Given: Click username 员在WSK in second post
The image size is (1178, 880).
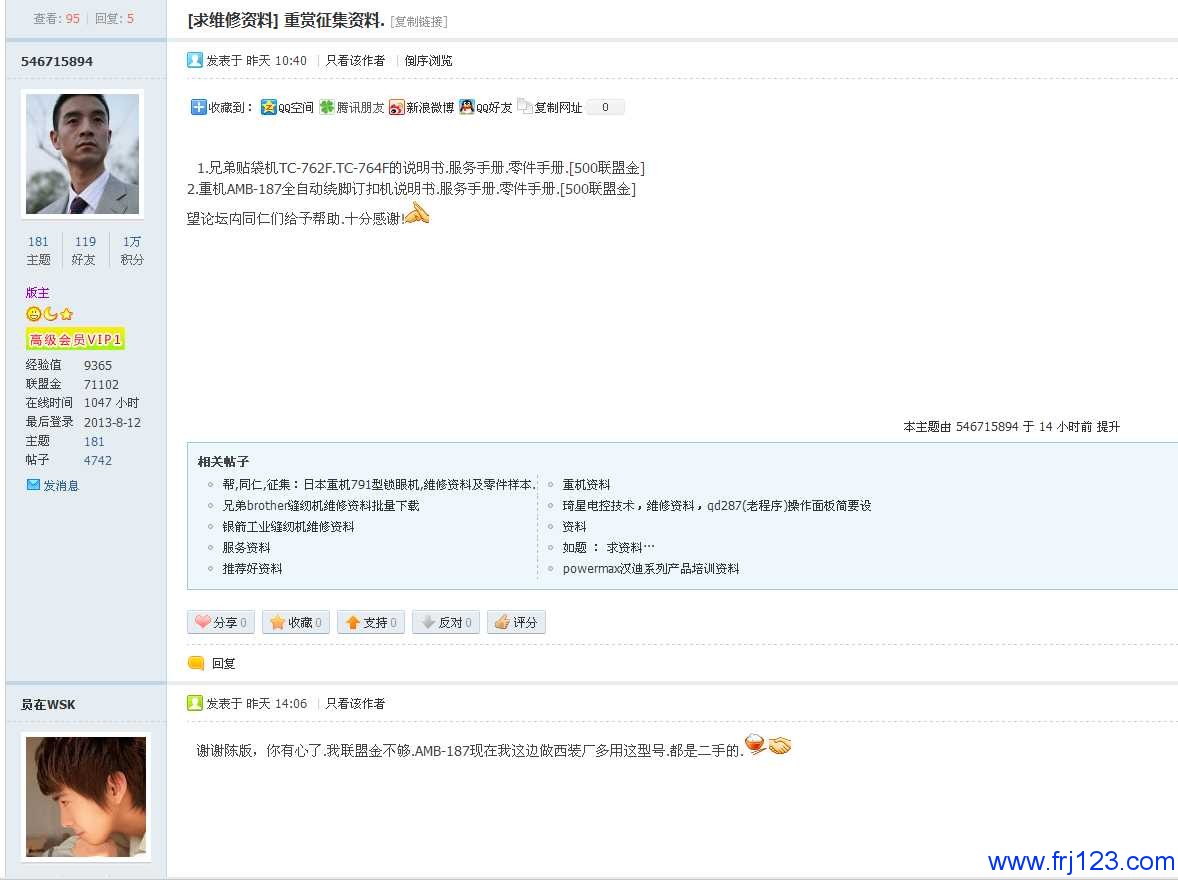Looking at the screenshot, I should [48, 705].
